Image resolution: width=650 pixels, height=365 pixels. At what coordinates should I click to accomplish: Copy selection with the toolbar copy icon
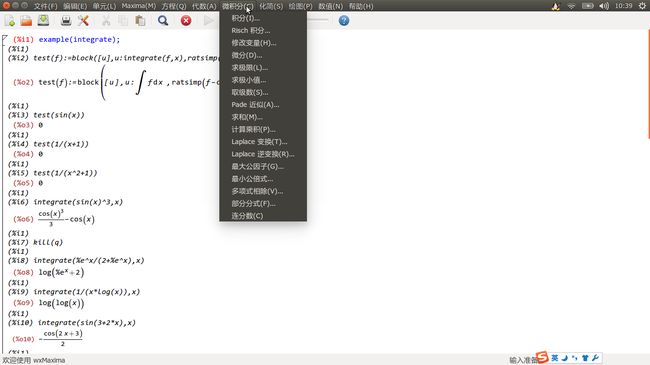[123, 21]
